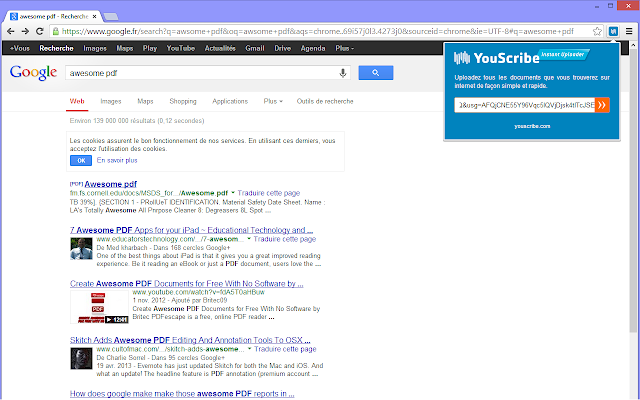Open Maps in the black Google bar
640x400 pixels.
pos(124,48)
